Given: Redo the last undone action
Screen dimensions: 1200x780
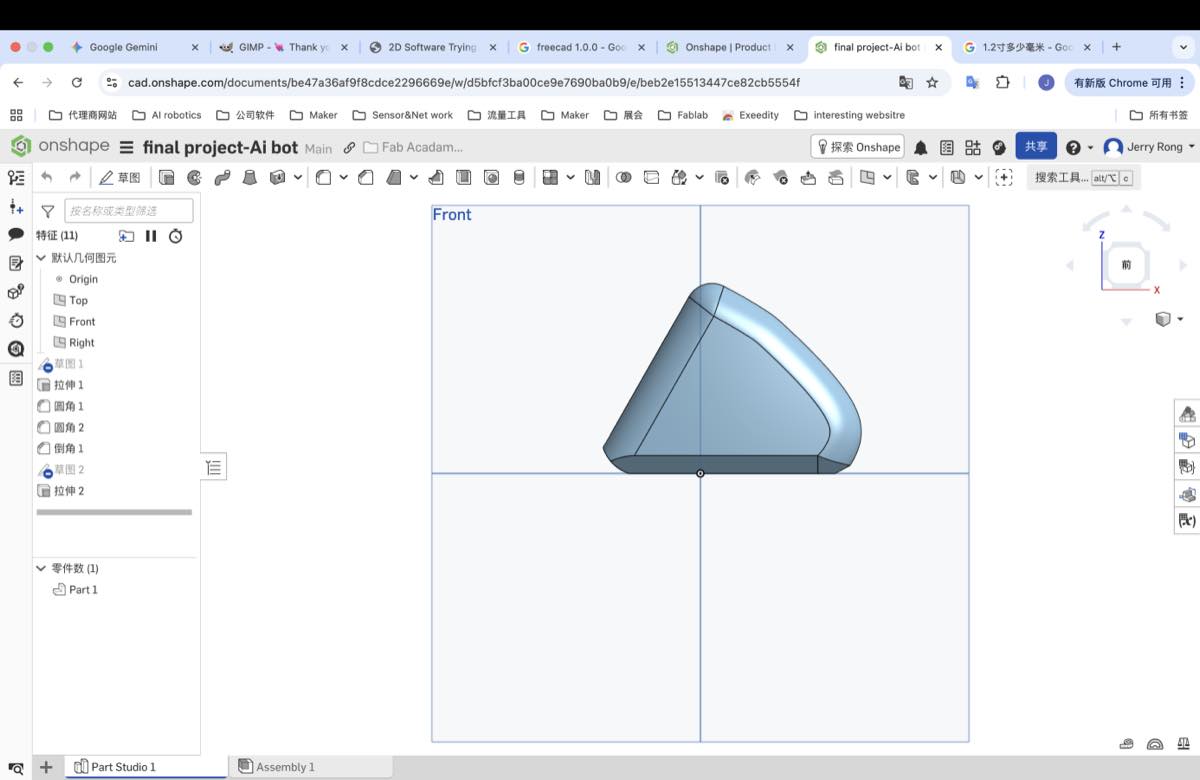Looking at the screenshot, I should pyautogui.click(x=75, y=177).
